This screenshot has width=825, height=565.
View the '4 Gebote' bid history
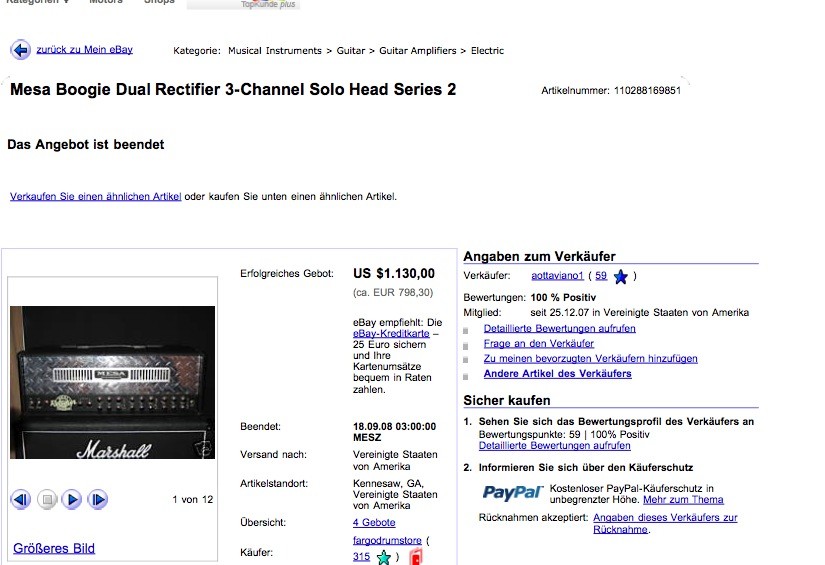(x=374, y=522)
